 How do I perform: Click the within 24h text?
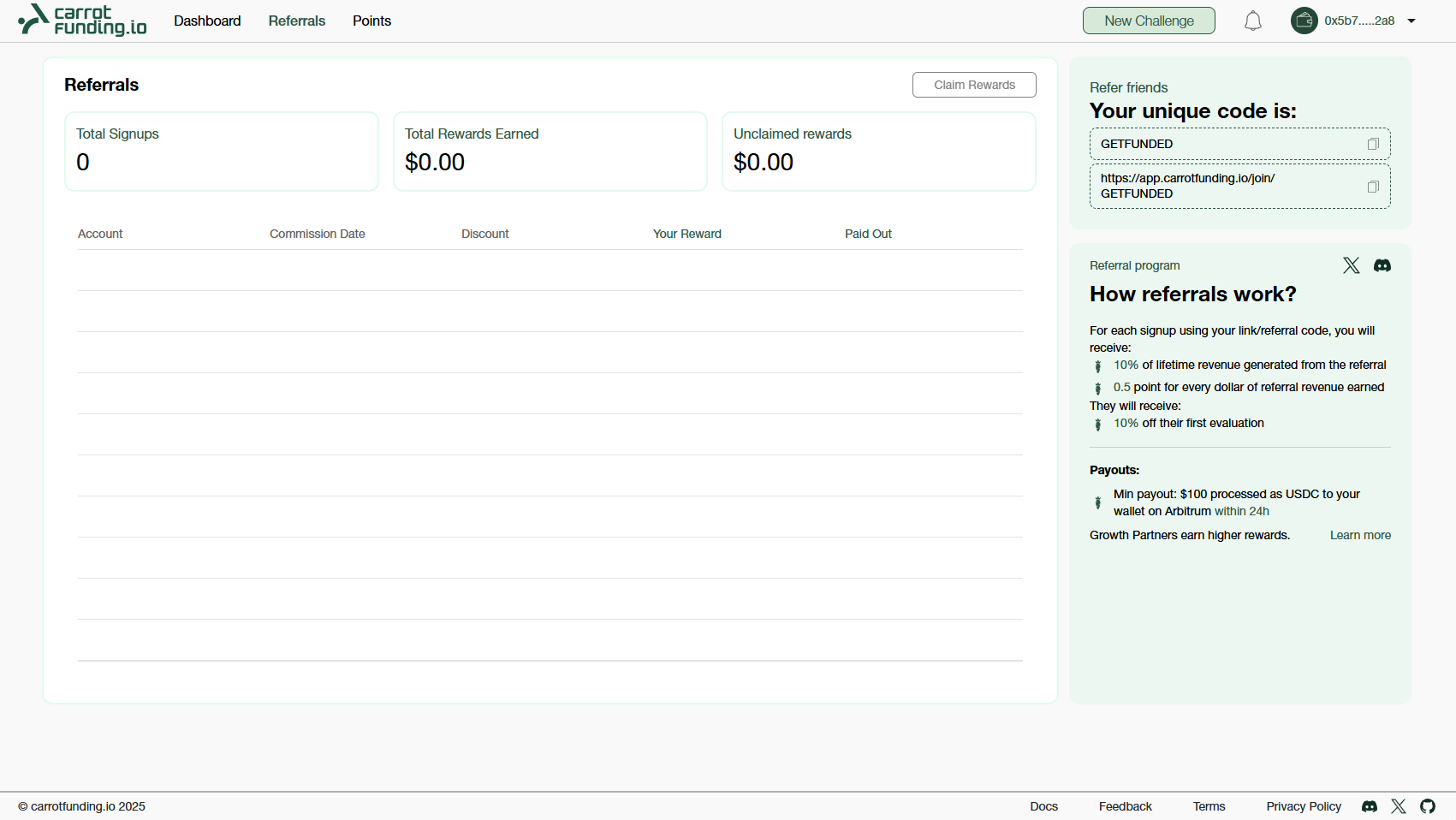[1241, 511]
